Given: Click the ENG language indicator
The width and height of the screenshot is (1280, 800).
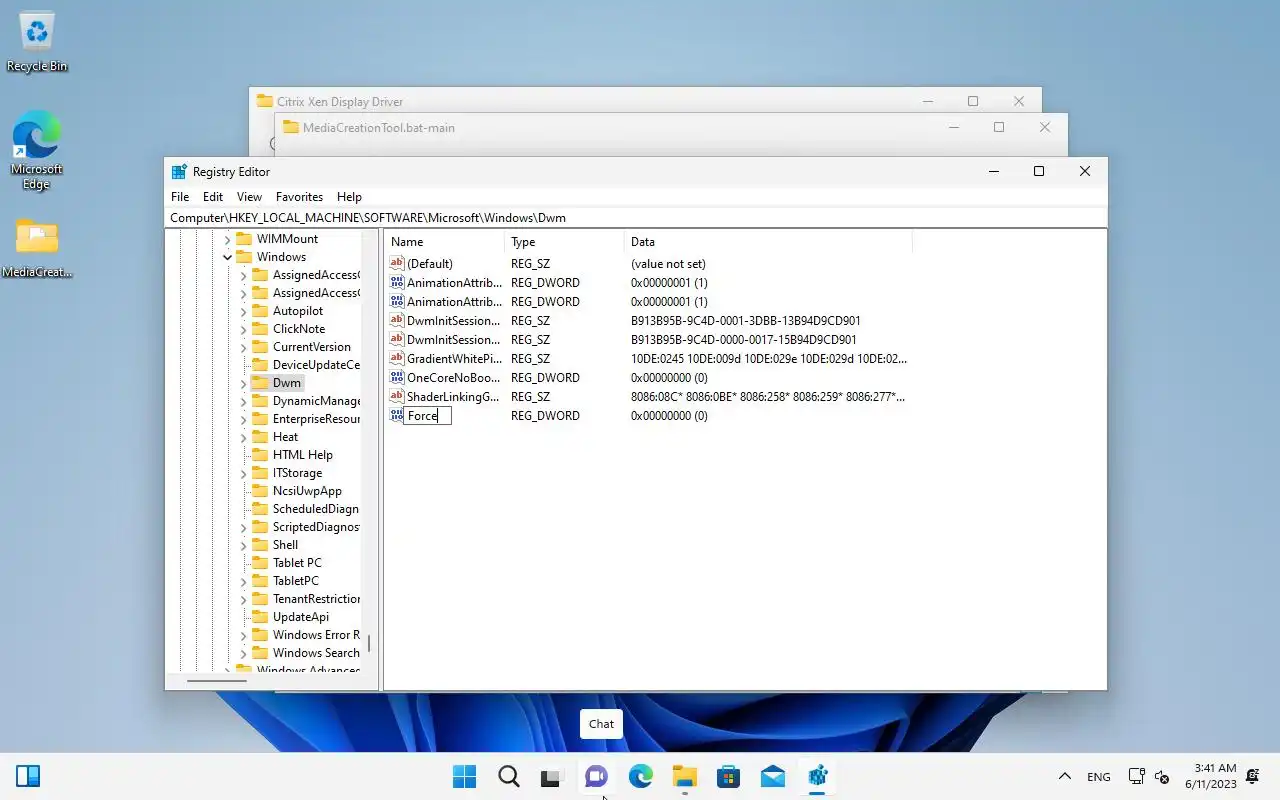Looking at the screenshot, I should [1098, 777].
